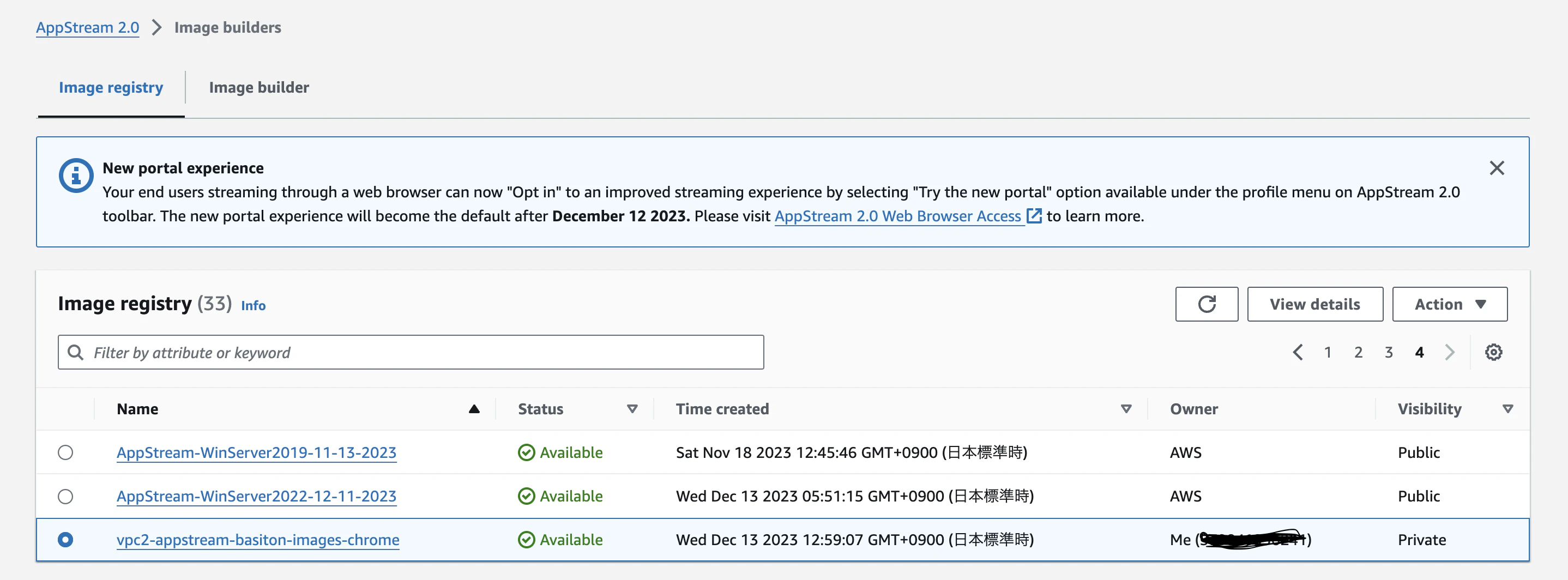
Task: Switch to Image builder tab
Action: (258, 88)
